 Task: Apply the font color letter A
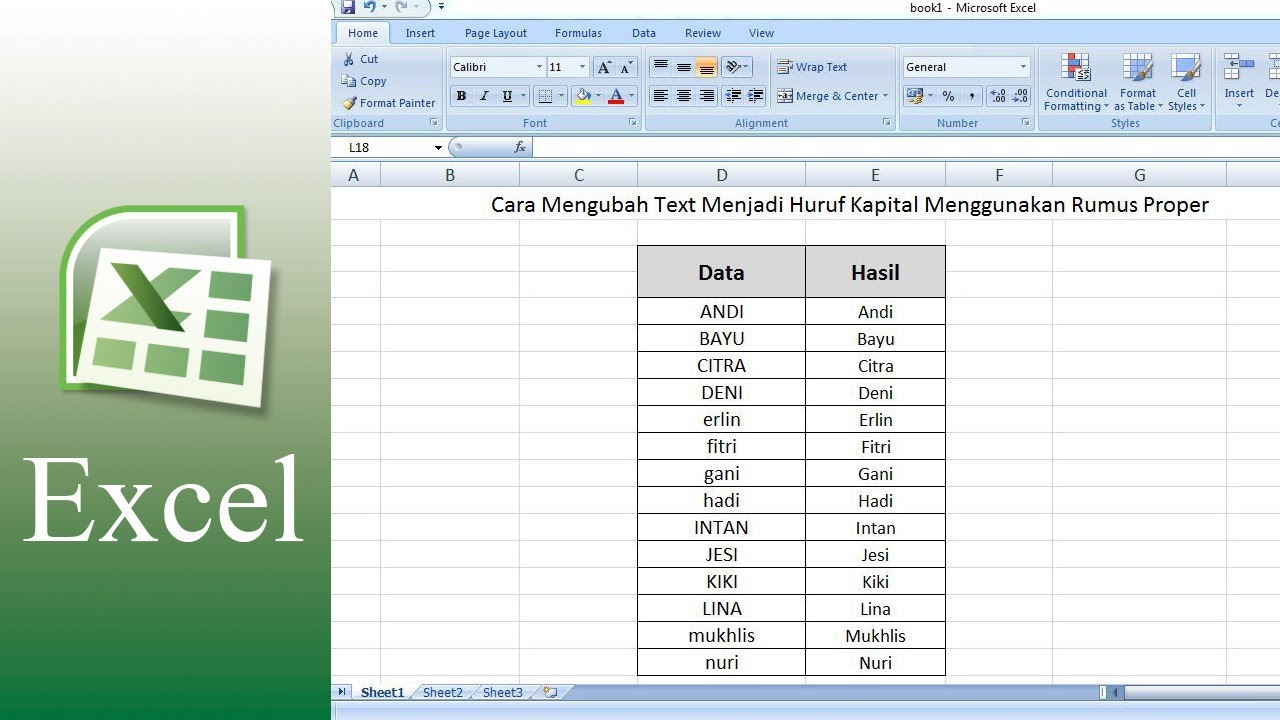click(x=616, y=96)
